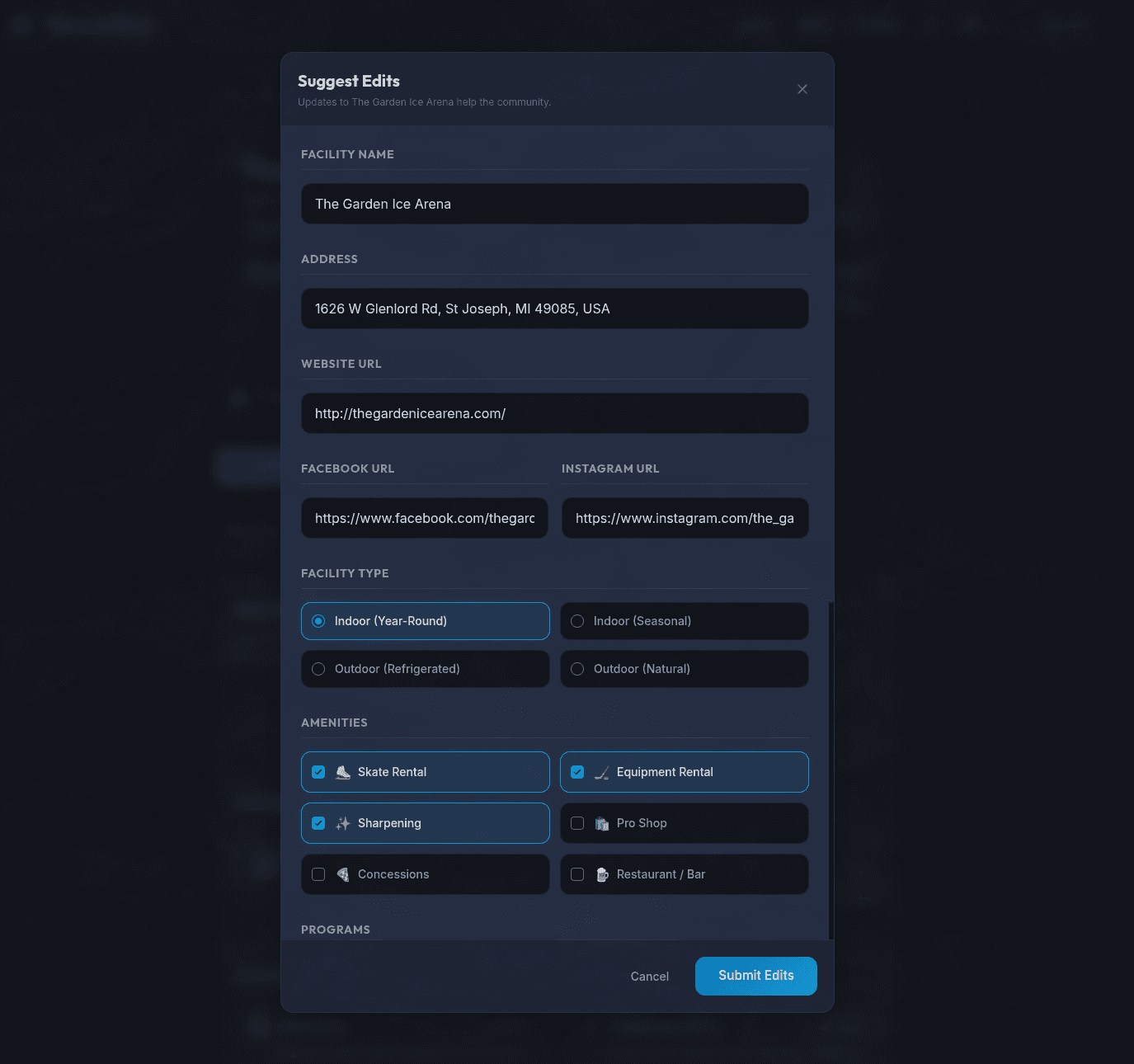
Task: Edit the Facebook URL field
Action: tap(425, 518)
